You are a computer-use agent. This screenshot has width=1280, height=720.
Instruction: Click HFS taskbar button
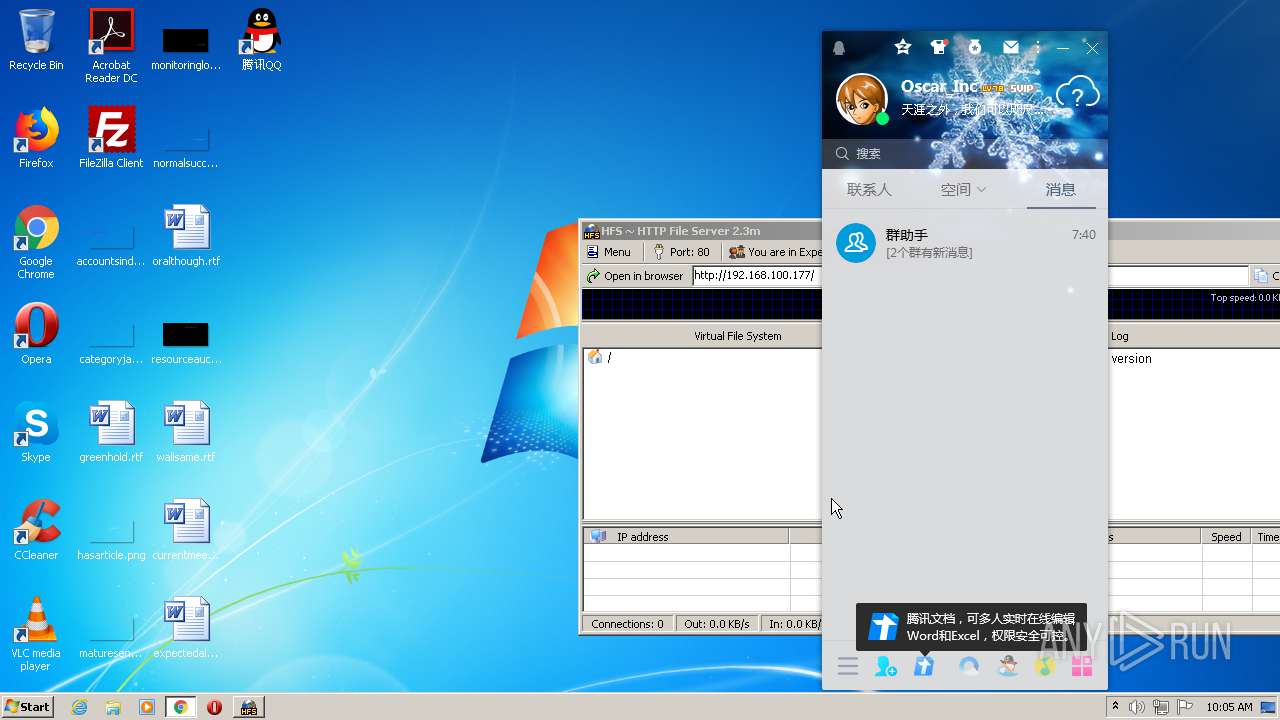(x=248, y=707)
